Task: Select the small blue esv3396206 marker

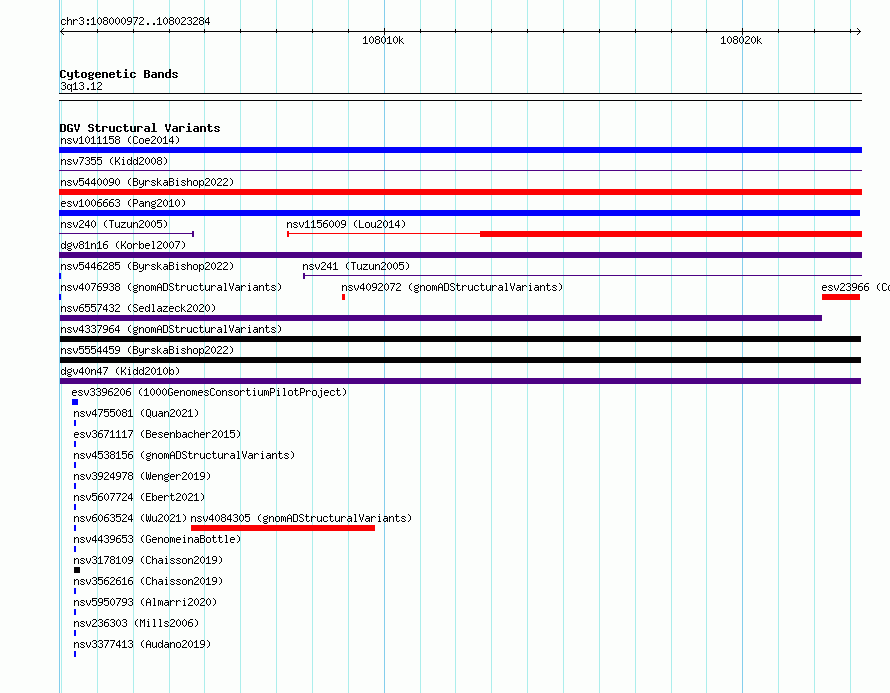Action: click(x=75, y=402)
